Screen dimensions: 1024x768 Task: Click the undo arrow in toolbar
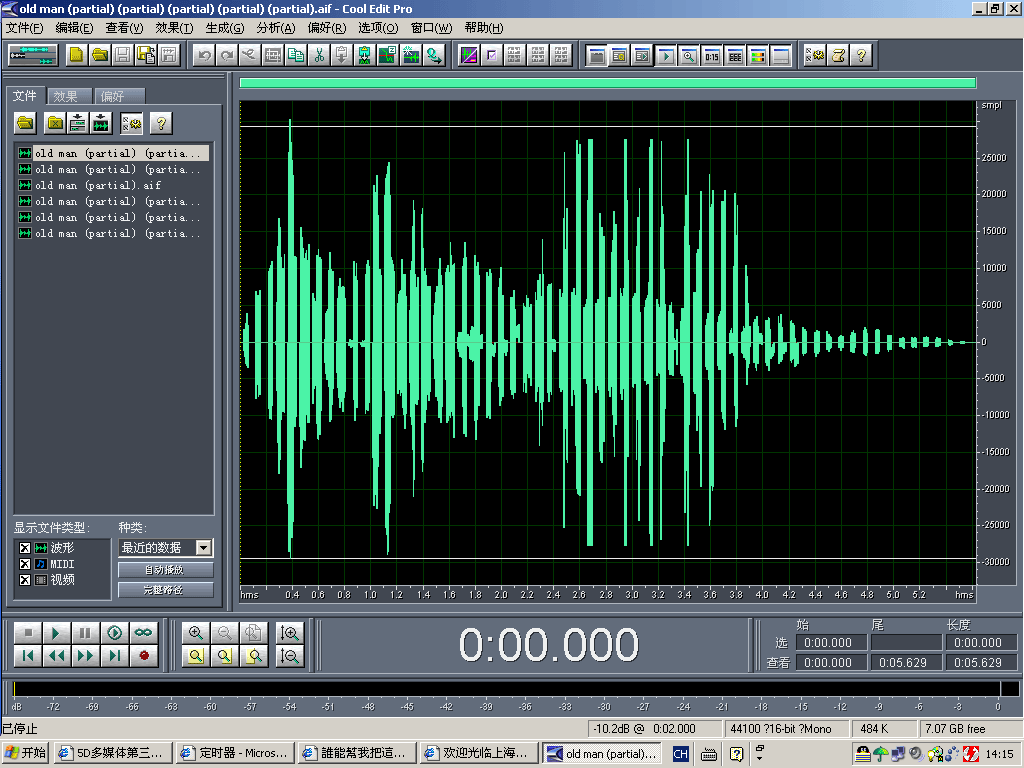coord(204,56)
